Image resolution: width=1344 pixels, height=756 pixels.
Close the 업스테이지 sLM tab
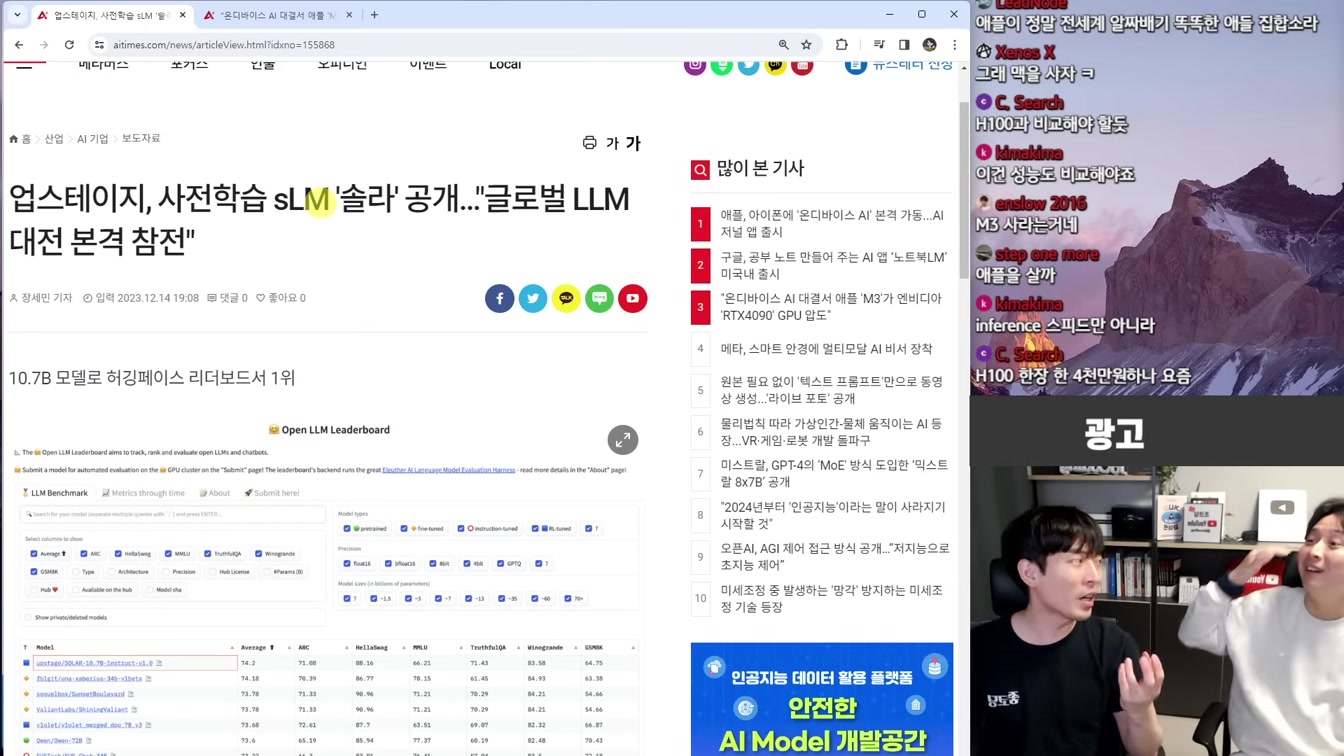[183, 15]
